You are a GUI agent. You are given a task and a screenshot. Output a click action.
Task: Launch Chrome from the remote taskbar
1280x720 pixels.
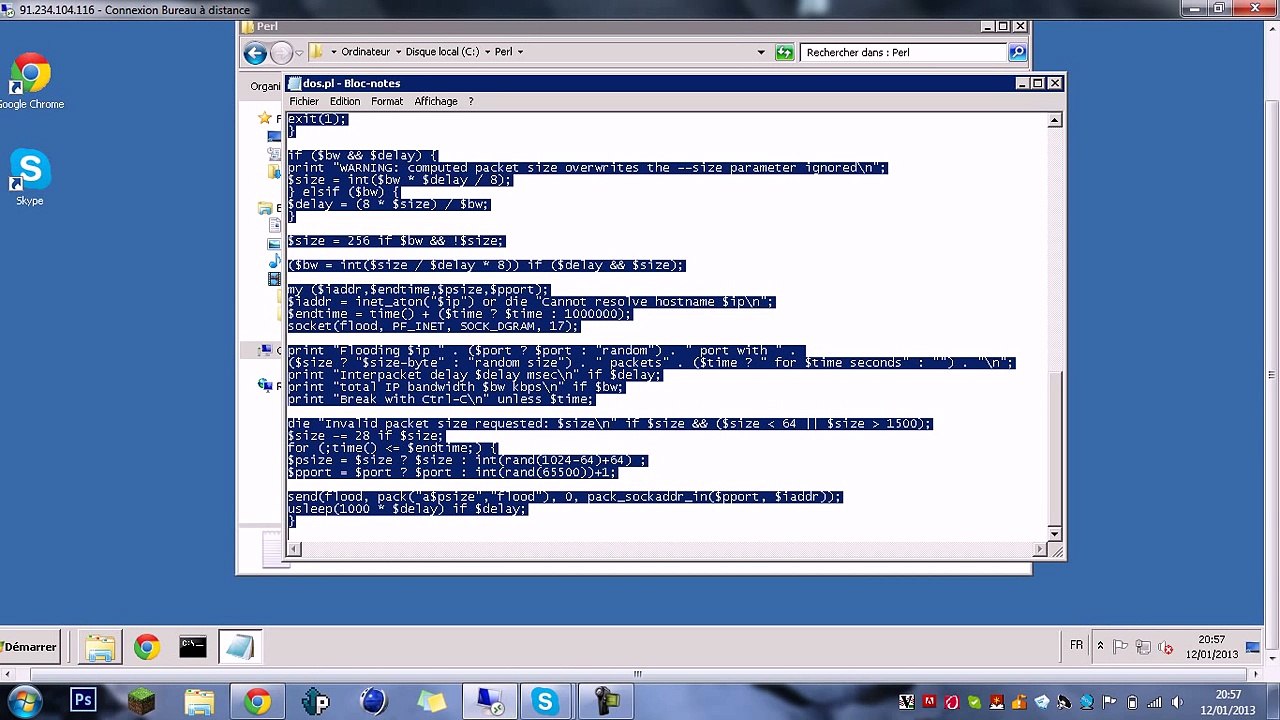(147, 648)
